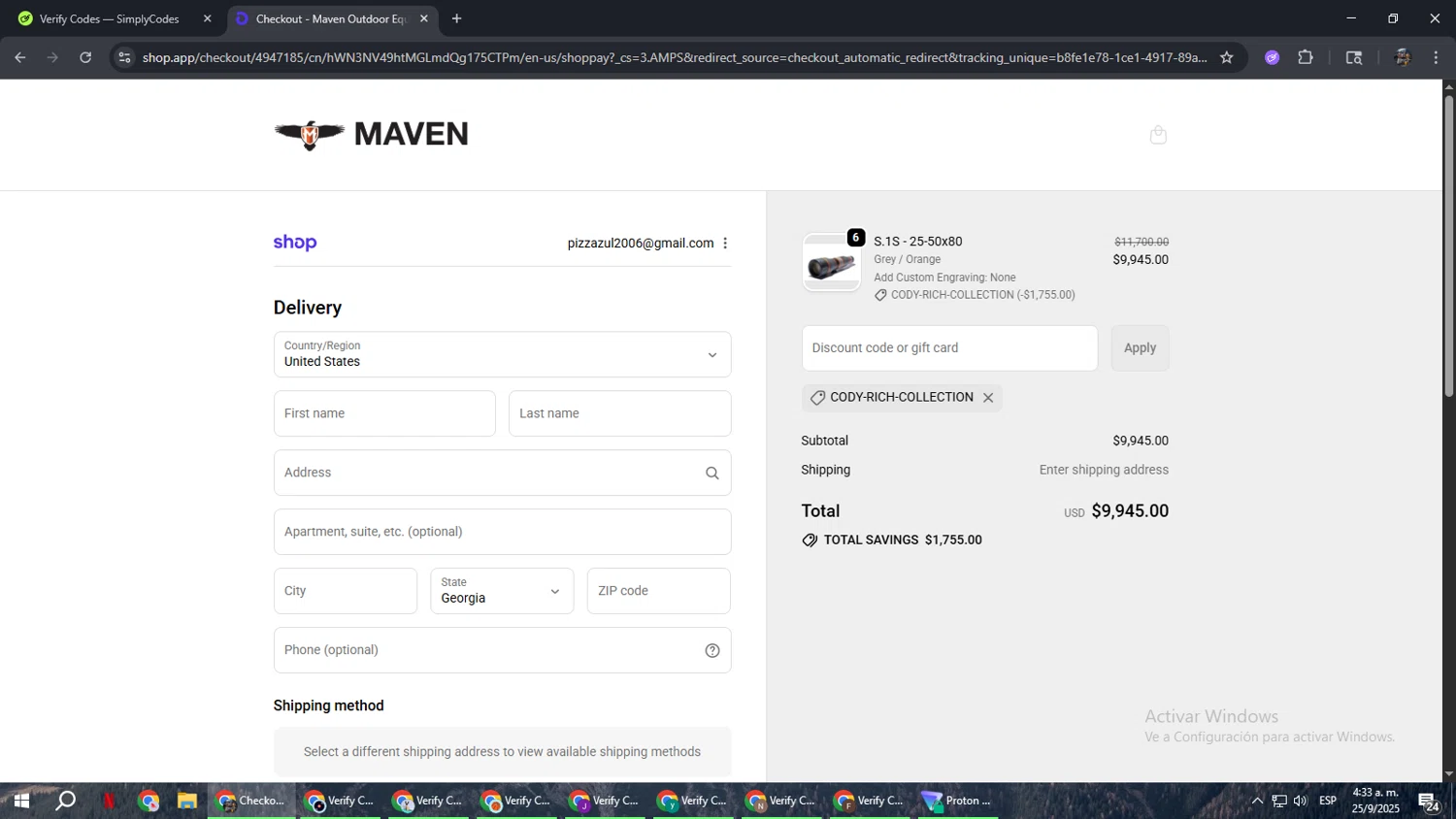Open the Chrome menu three dots
This screenshot has width=1456, height=819.
pos(1436,57)
